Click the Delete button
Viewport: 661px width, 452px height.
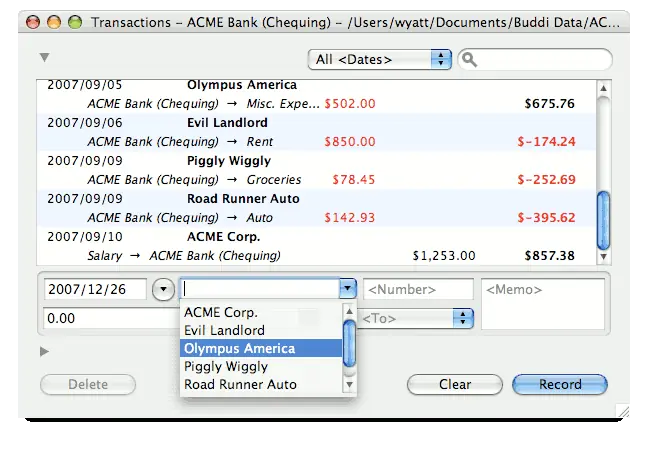coord(88,384)
